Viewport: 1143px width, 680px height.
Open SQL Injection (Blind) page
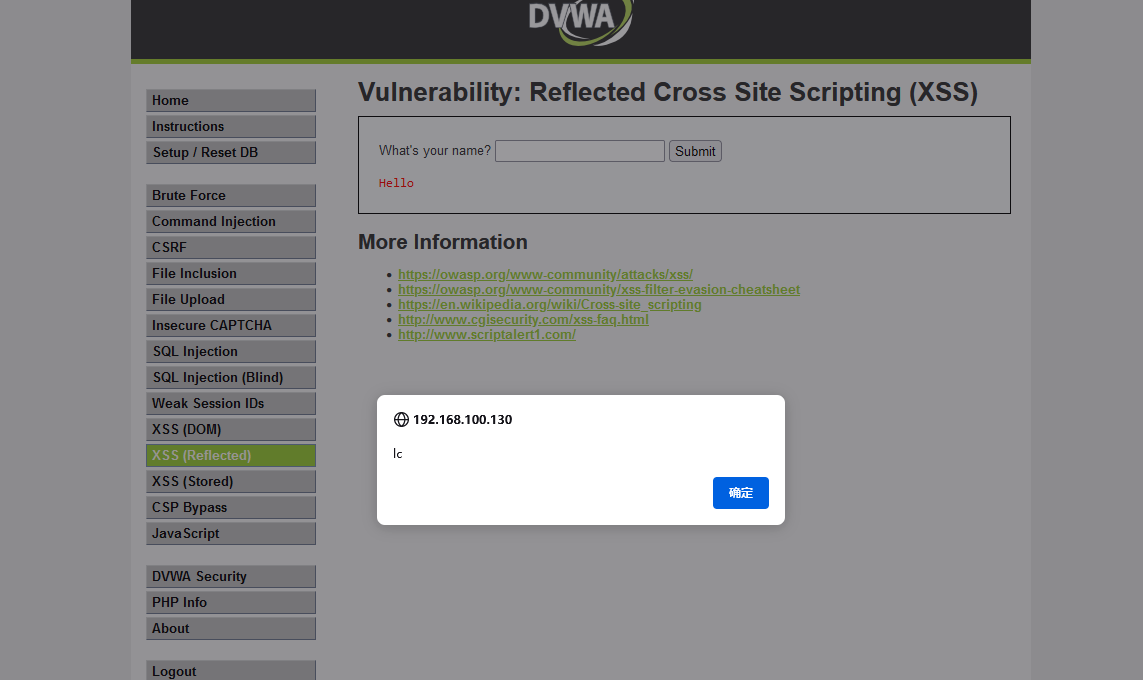[x=231, y=378]
